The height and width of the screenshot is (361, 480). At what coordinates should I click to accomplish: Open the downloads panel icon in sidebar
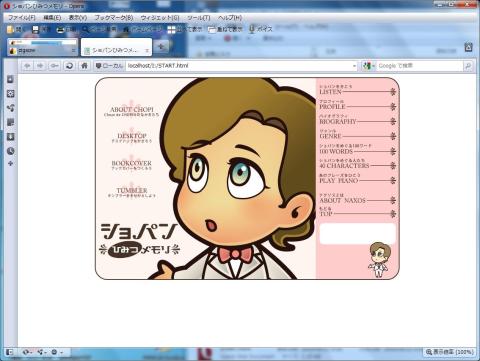click(x=10, y=137)
